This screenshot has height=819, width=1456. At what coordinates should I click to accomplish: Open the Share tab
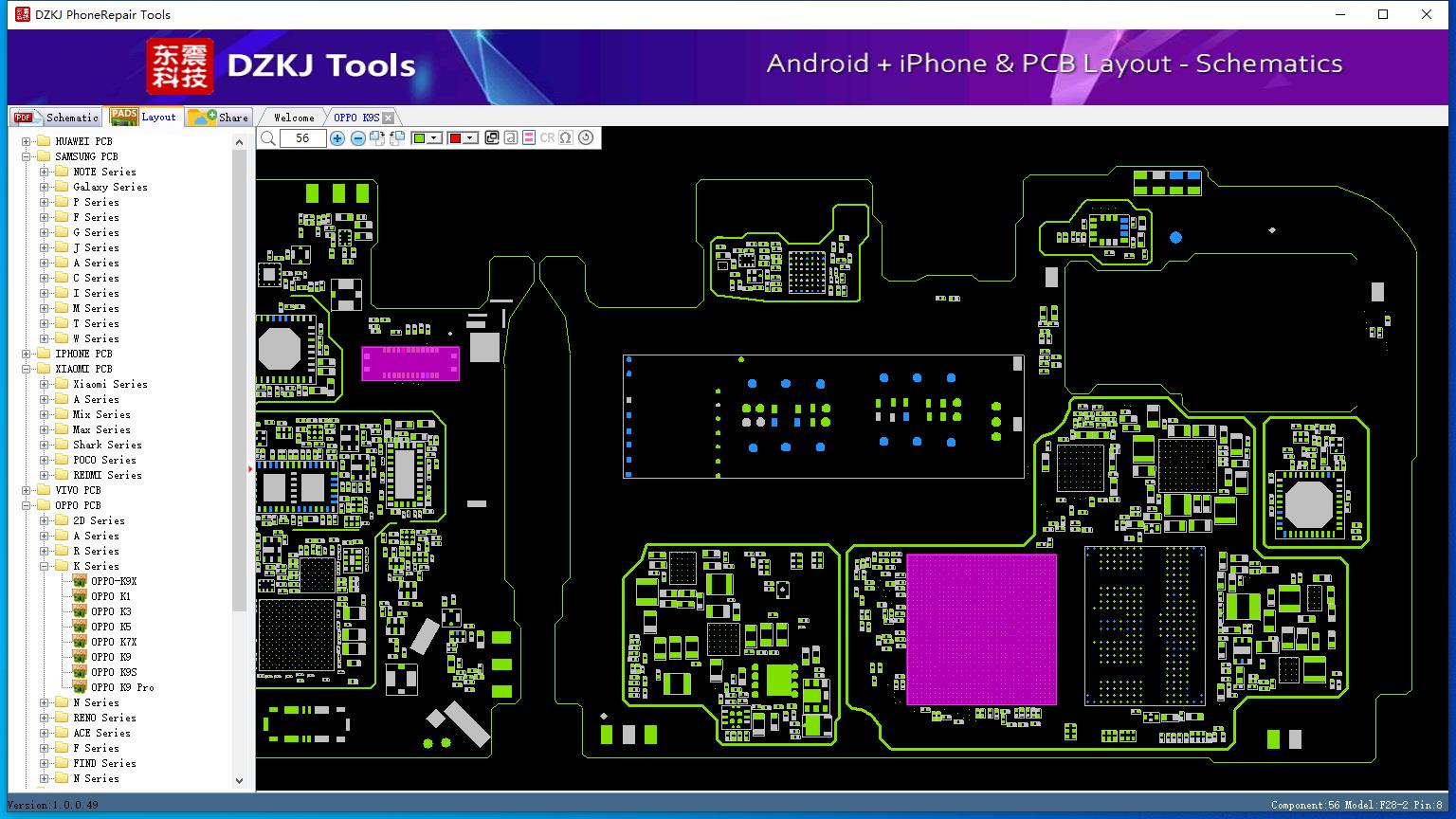click(x=218, y=118)
